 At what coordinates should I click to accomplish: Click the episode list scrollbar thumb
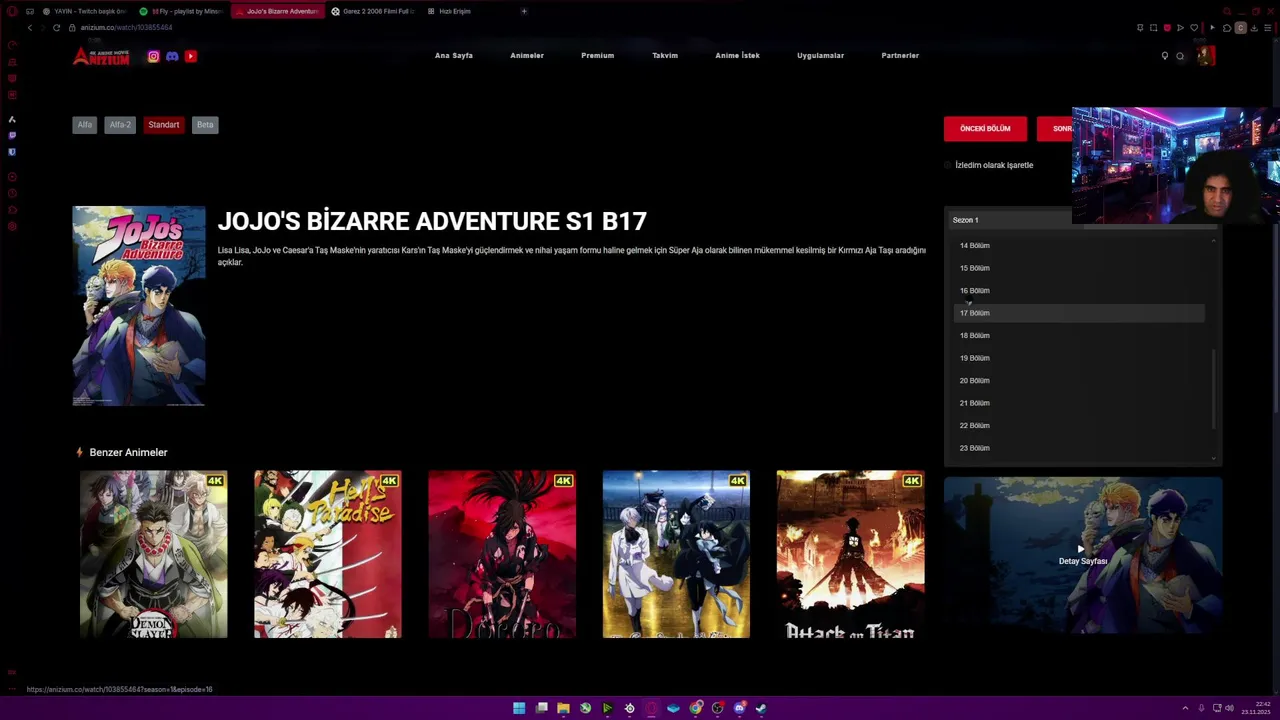click(1214, 388)
